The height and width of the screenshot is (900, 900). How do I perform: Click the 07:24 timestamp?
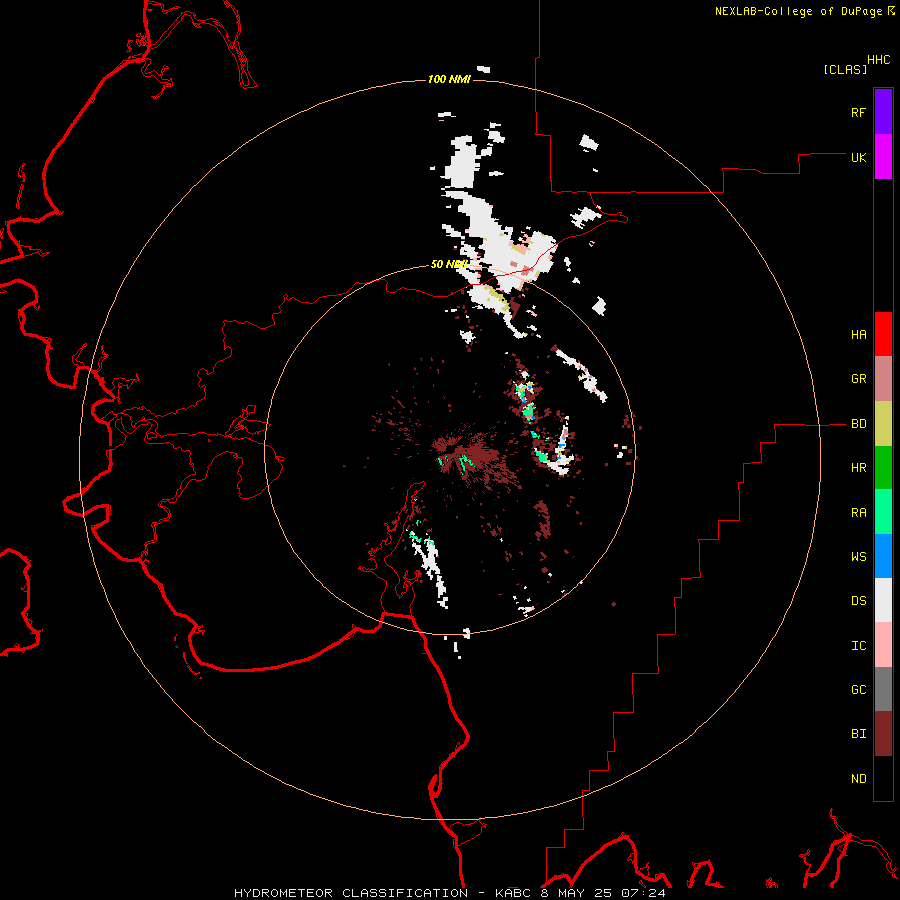[x=643, y=893]
